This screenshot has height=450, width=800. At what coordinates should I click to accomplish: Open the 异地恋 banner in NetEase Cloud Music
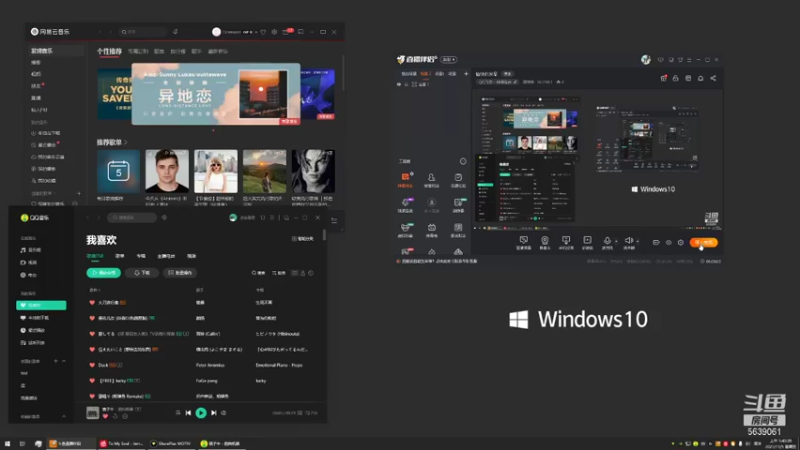[x=216, y=94]
